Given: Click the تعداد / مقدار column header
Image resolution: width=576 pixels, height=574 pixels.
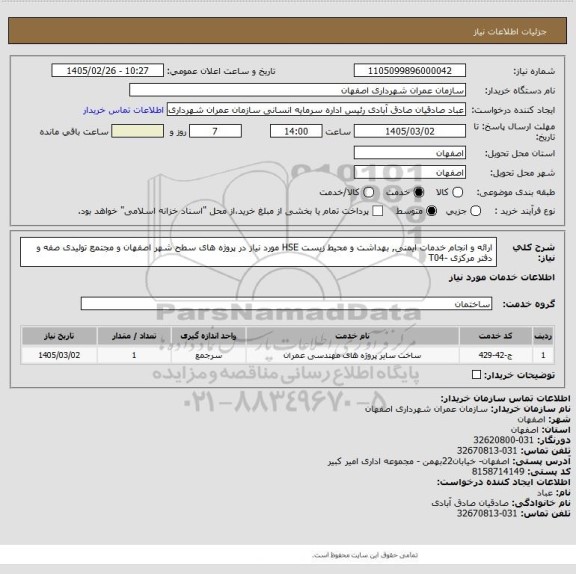Looking at the screenshot, I should (x=134, y=336).
